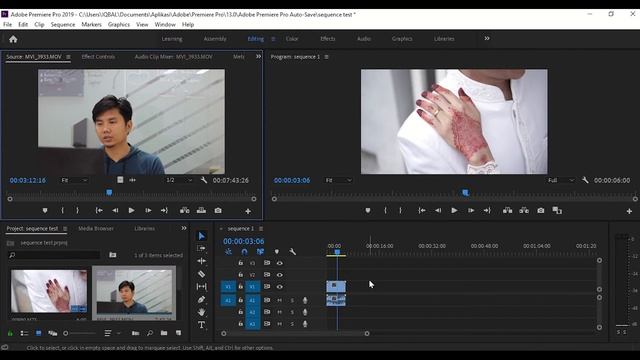640x360 pixels.
Task: Open Source monitor settings wrench
Action: 204,180
